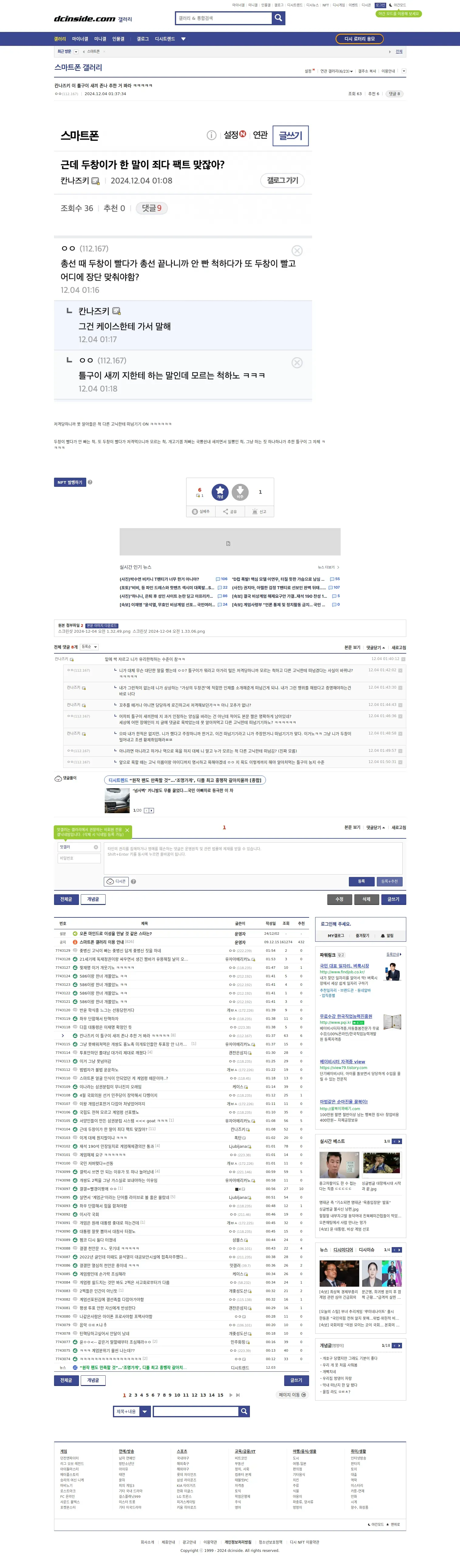Click the 갤러리 & 통합검색 input field
460x1568 pixels.
click(x=224, y=18)
